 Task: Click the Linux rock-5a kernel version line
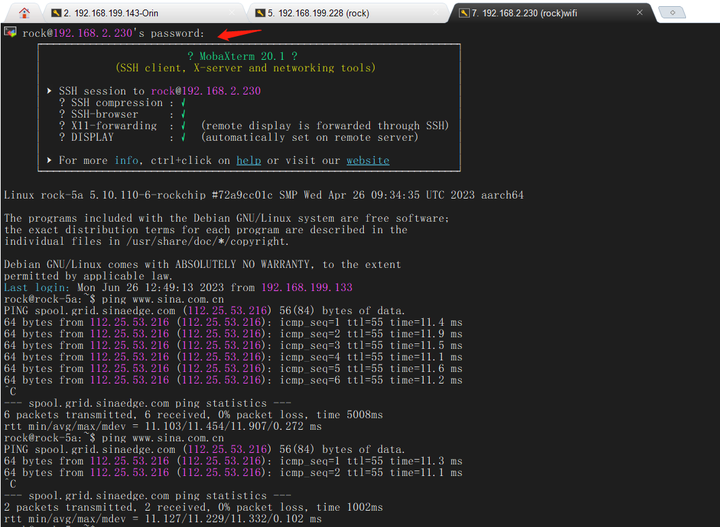tap(264, 195)
